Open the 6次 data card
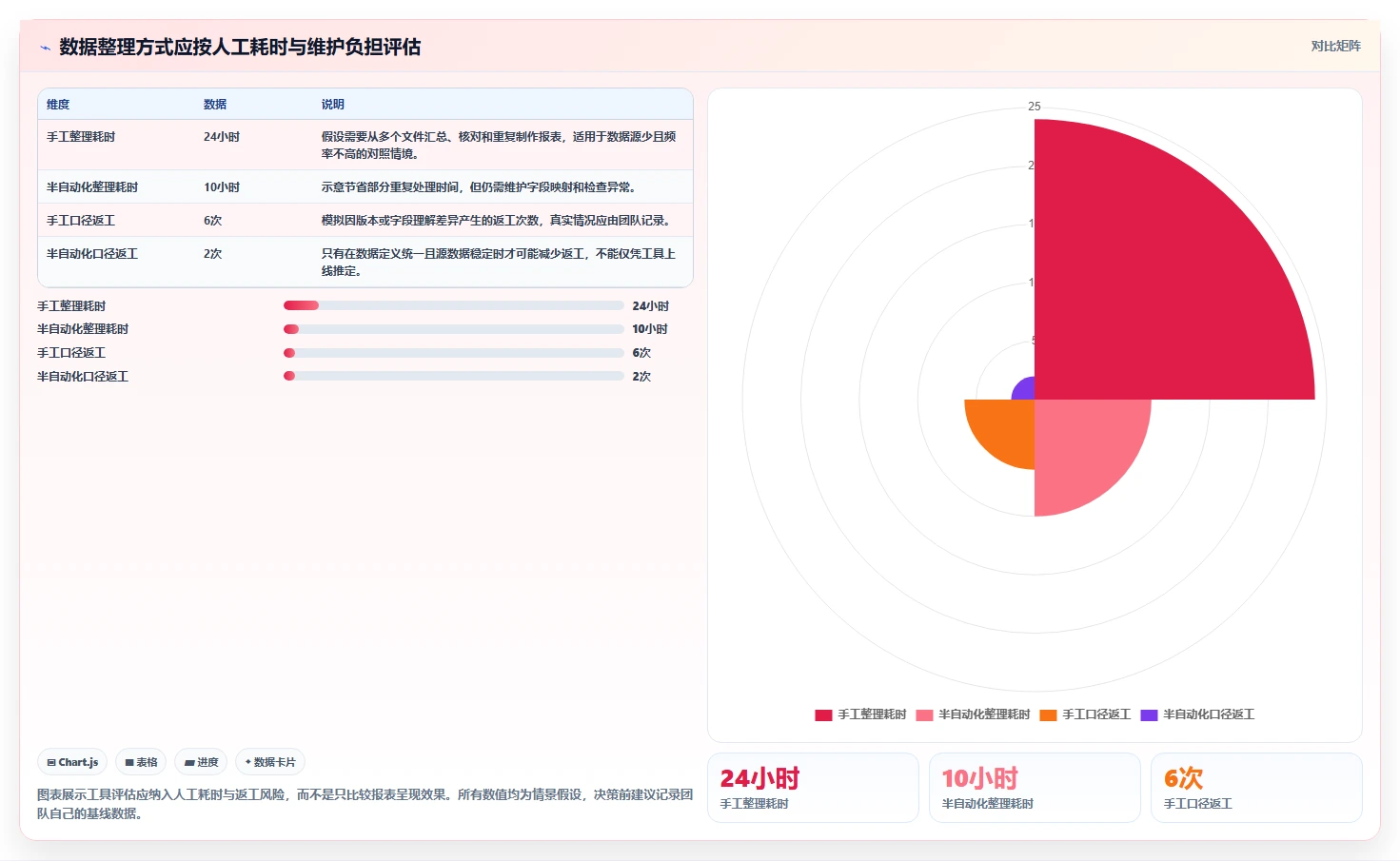1400x861 pixels. point(1256,788)
